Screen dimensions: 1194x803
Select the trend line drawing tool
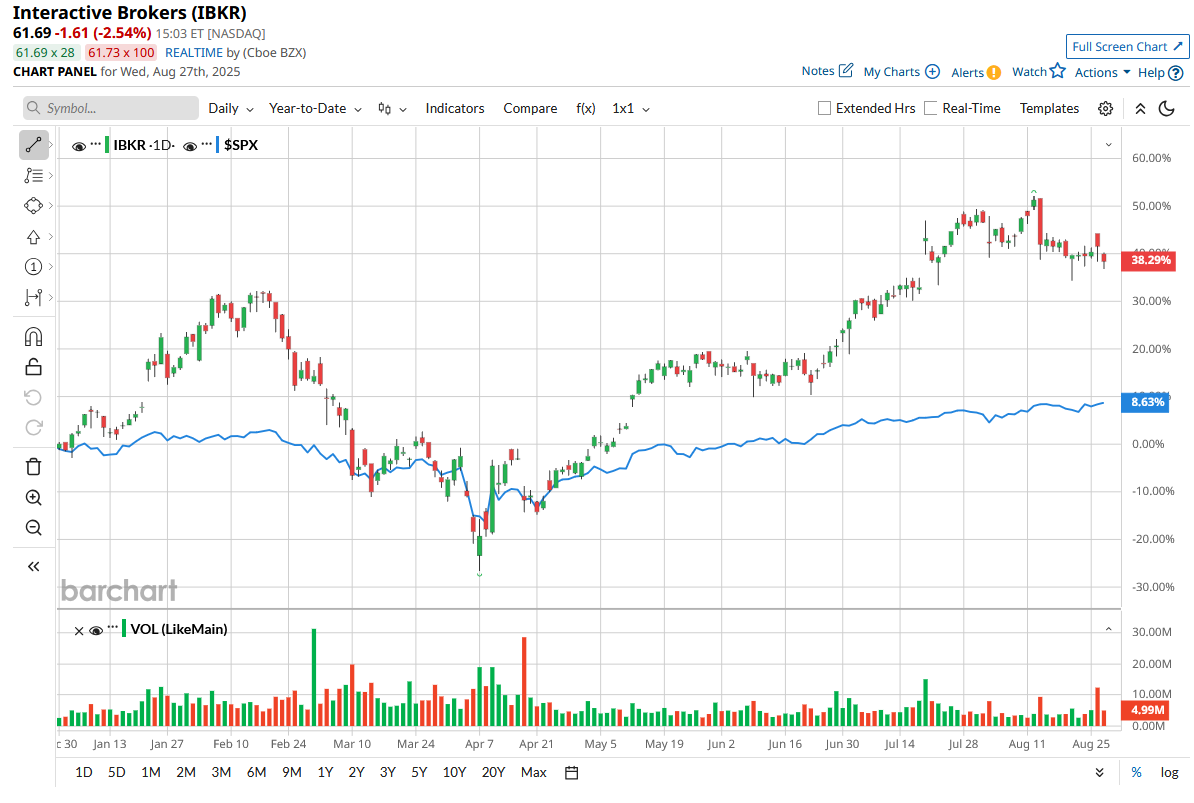(x=34, y=145)
